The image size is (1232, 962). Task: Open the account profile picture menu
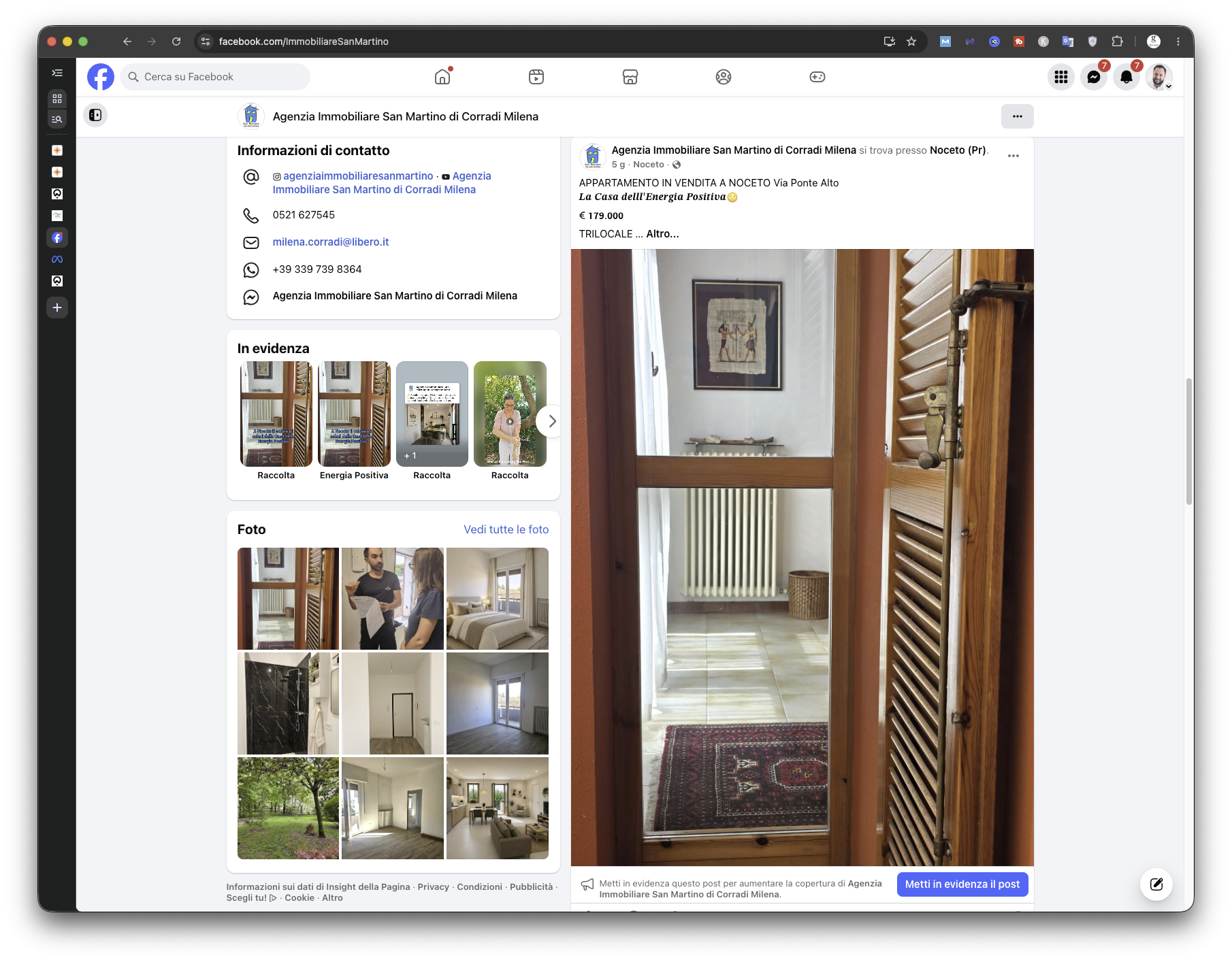click(1159, 77)
